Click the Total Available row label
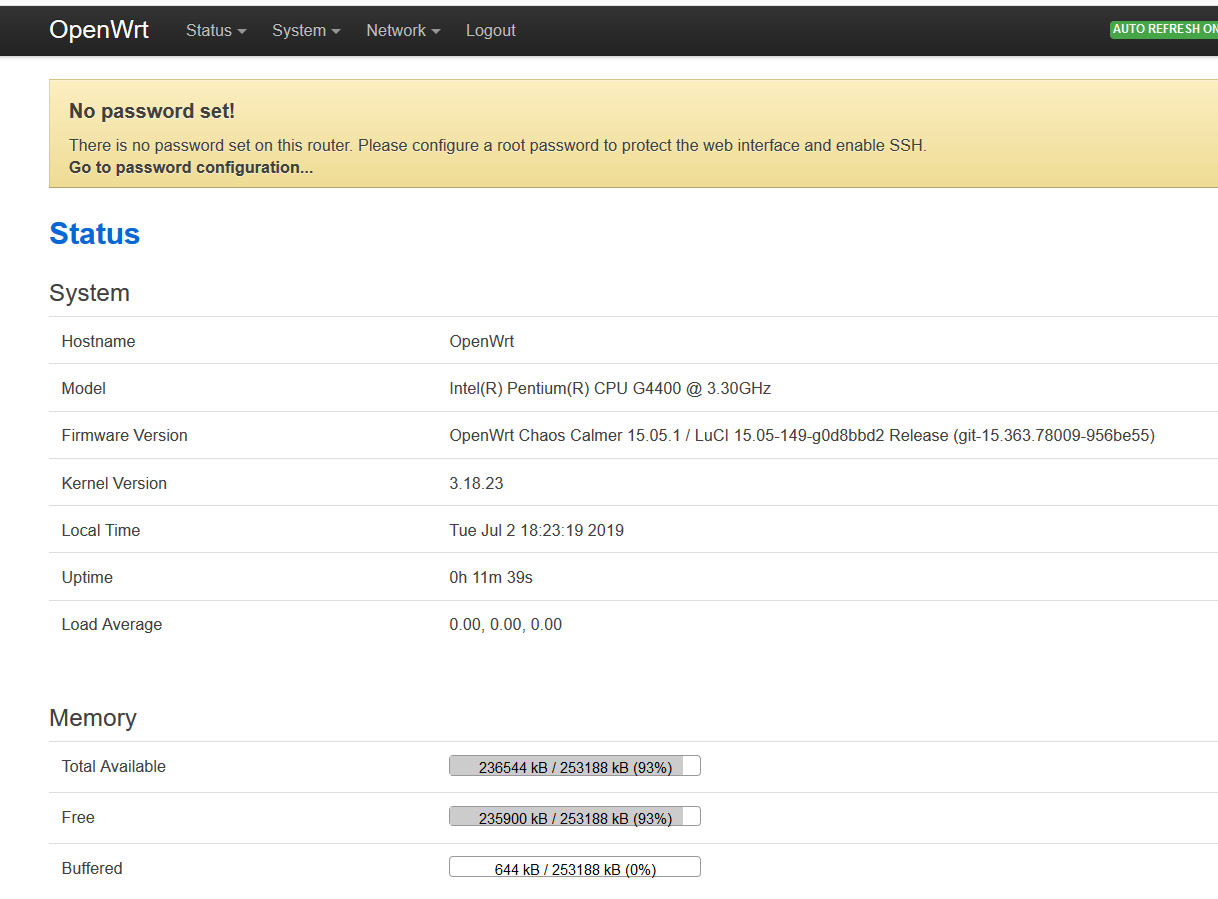This screenshot has width=1218, height=899. click(114, 766)
